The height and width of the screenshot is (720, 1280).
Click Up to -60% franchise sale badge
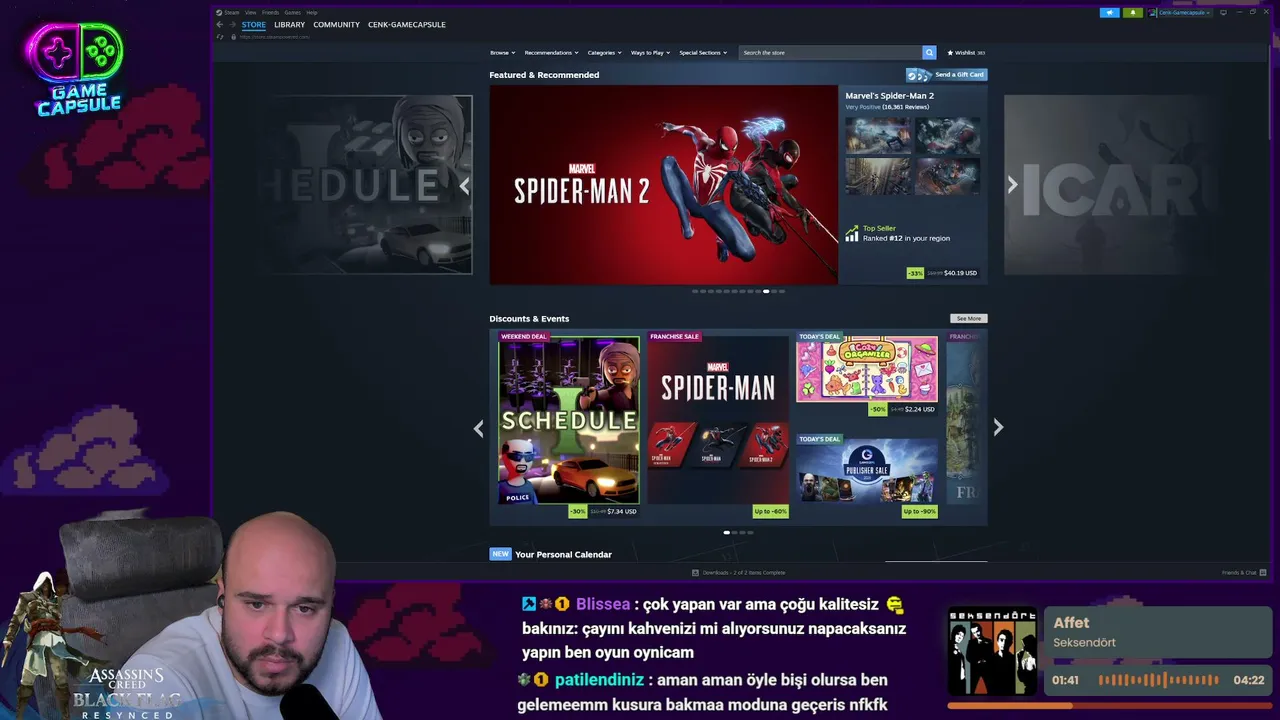[770, 512]
